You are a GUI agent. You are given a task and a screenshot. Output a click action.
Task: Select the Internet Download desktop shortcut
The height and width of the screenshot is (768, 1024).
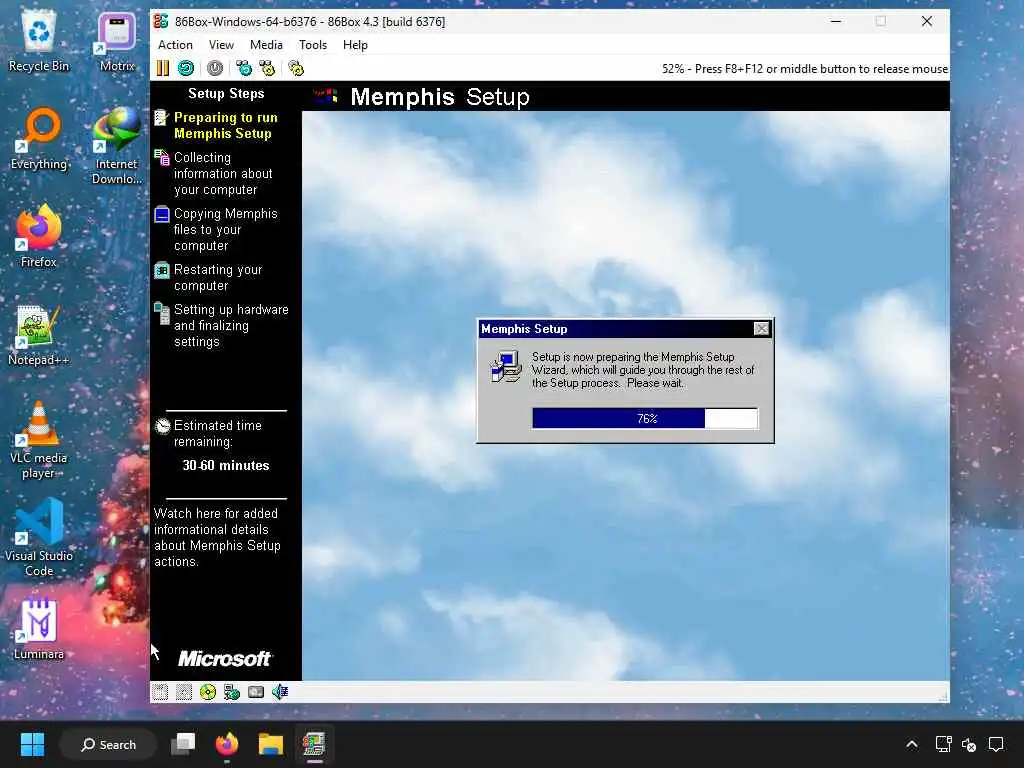point(117,146)
